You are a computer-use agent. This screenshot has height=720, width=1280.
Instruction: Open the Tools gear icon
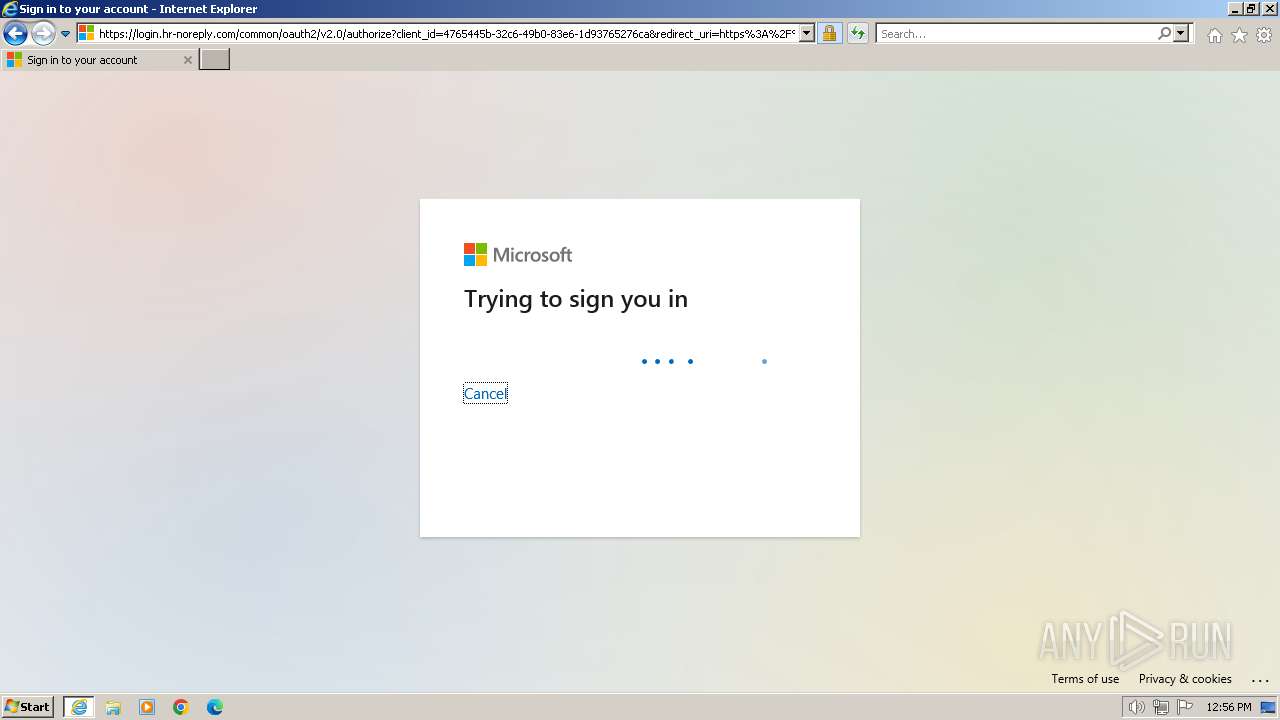pos(1264,35)
